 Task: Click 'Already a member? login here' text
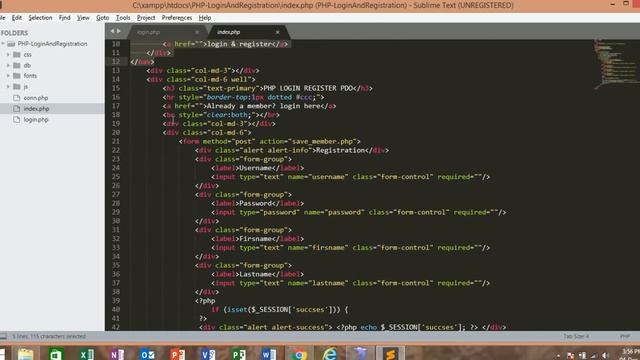click(x=264, y=106)
